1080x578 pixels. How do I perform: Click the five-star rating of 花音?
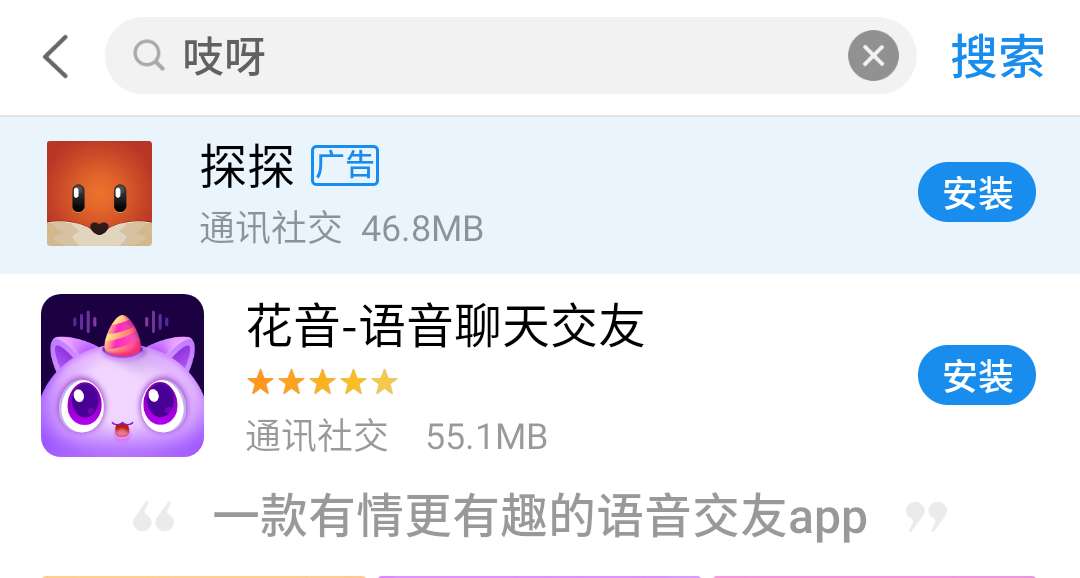pos(322,382)
